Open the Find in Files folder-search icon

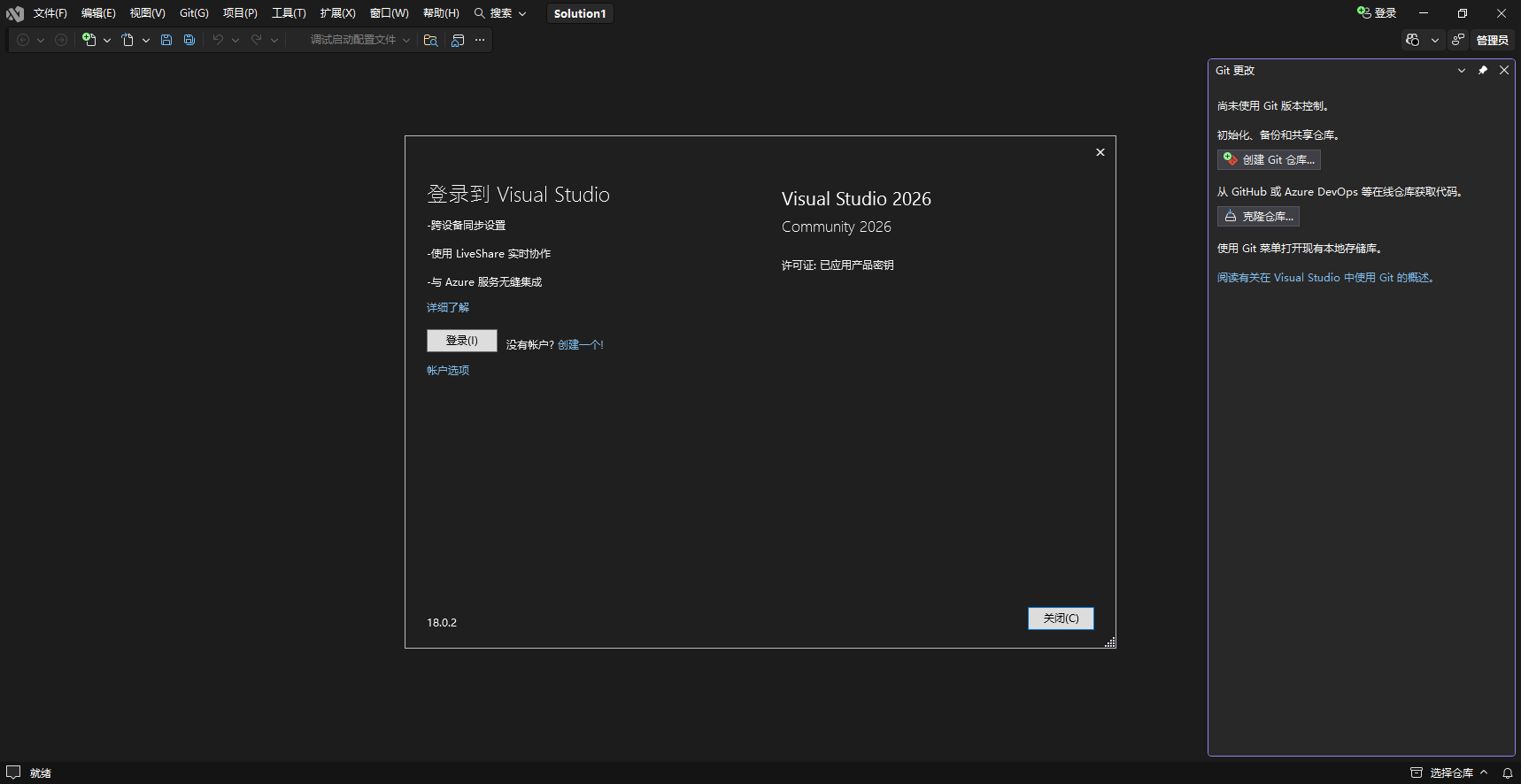click(431, 40)
